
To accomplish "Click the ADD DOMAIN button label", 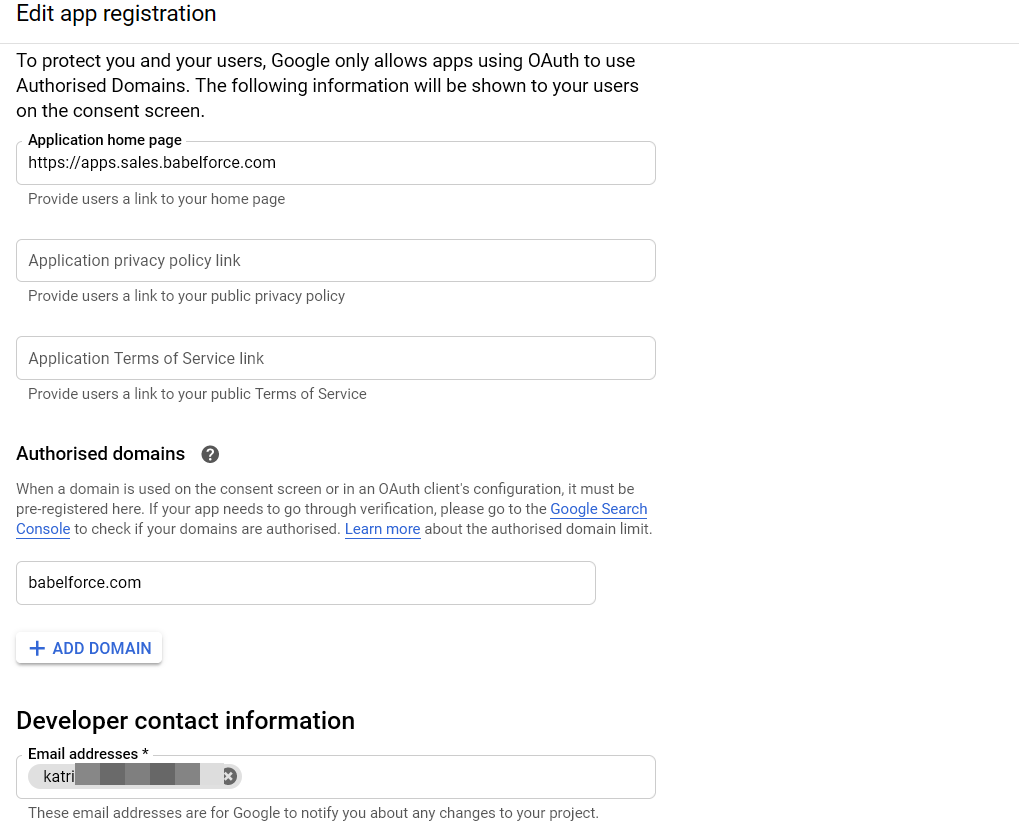I will (102, 648).
